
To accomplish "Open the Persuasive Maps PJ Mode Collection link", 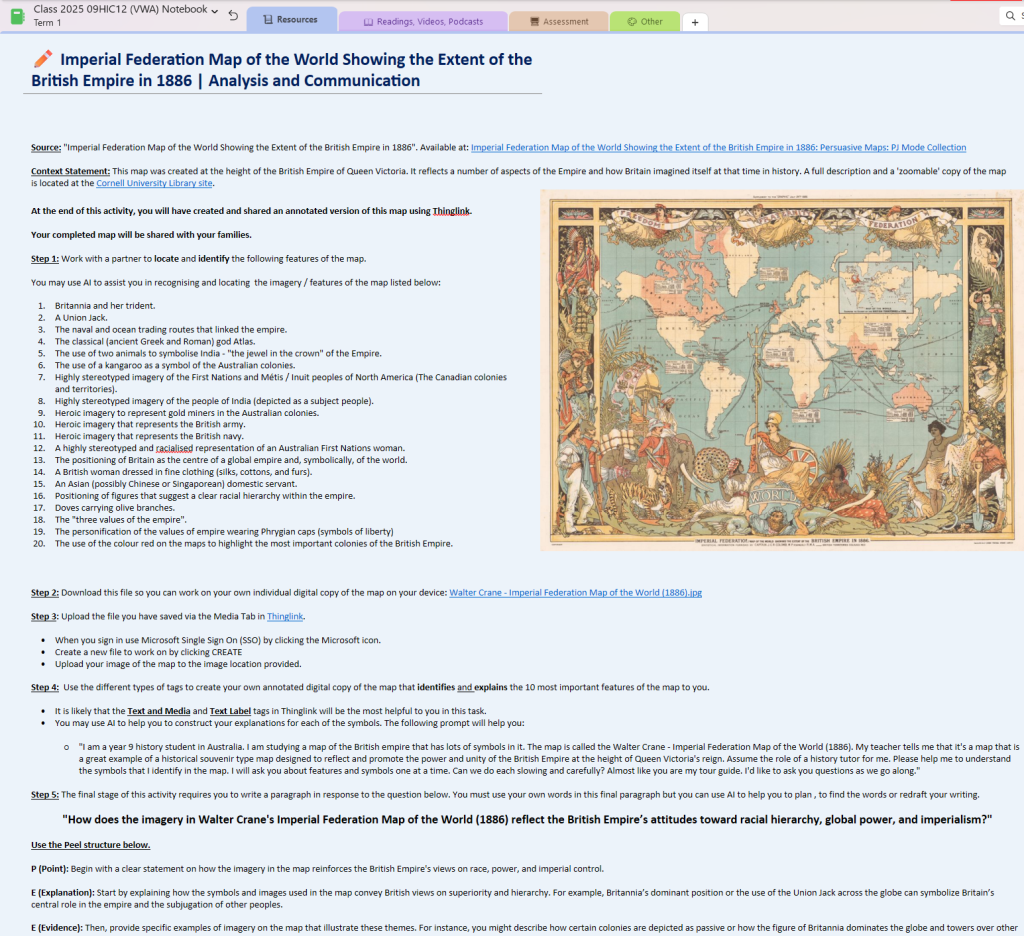I will (x=718, y=148).
